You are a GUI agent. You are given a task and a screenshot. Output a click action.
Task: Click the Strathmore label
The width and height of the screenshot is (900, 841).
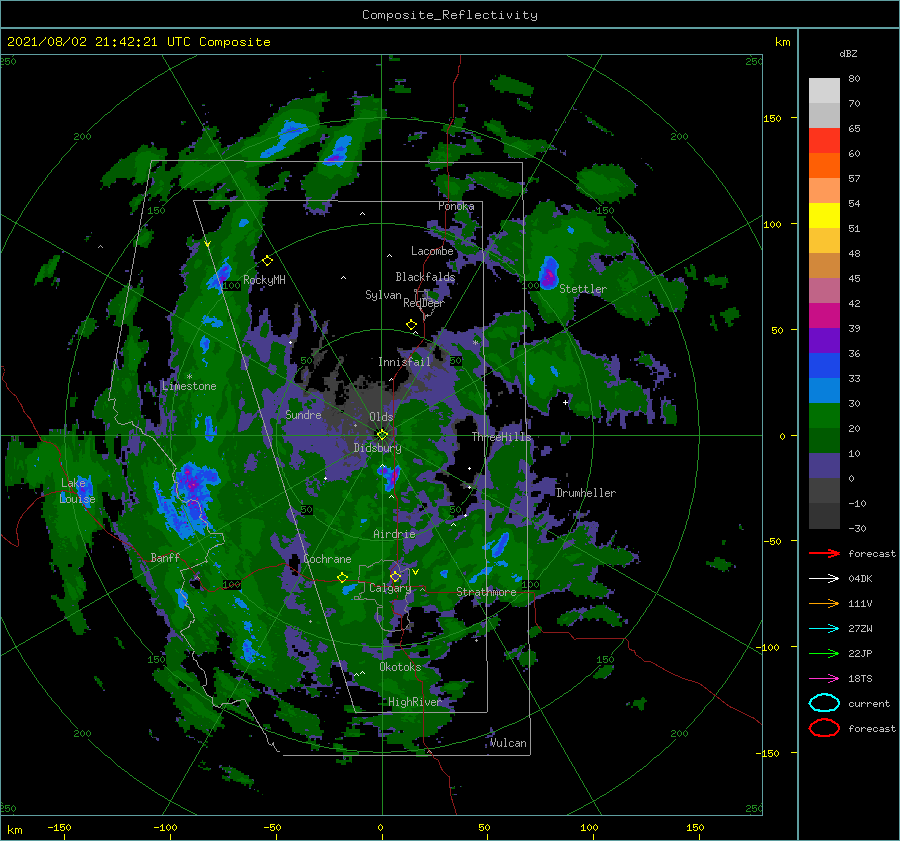coord(486,592)
